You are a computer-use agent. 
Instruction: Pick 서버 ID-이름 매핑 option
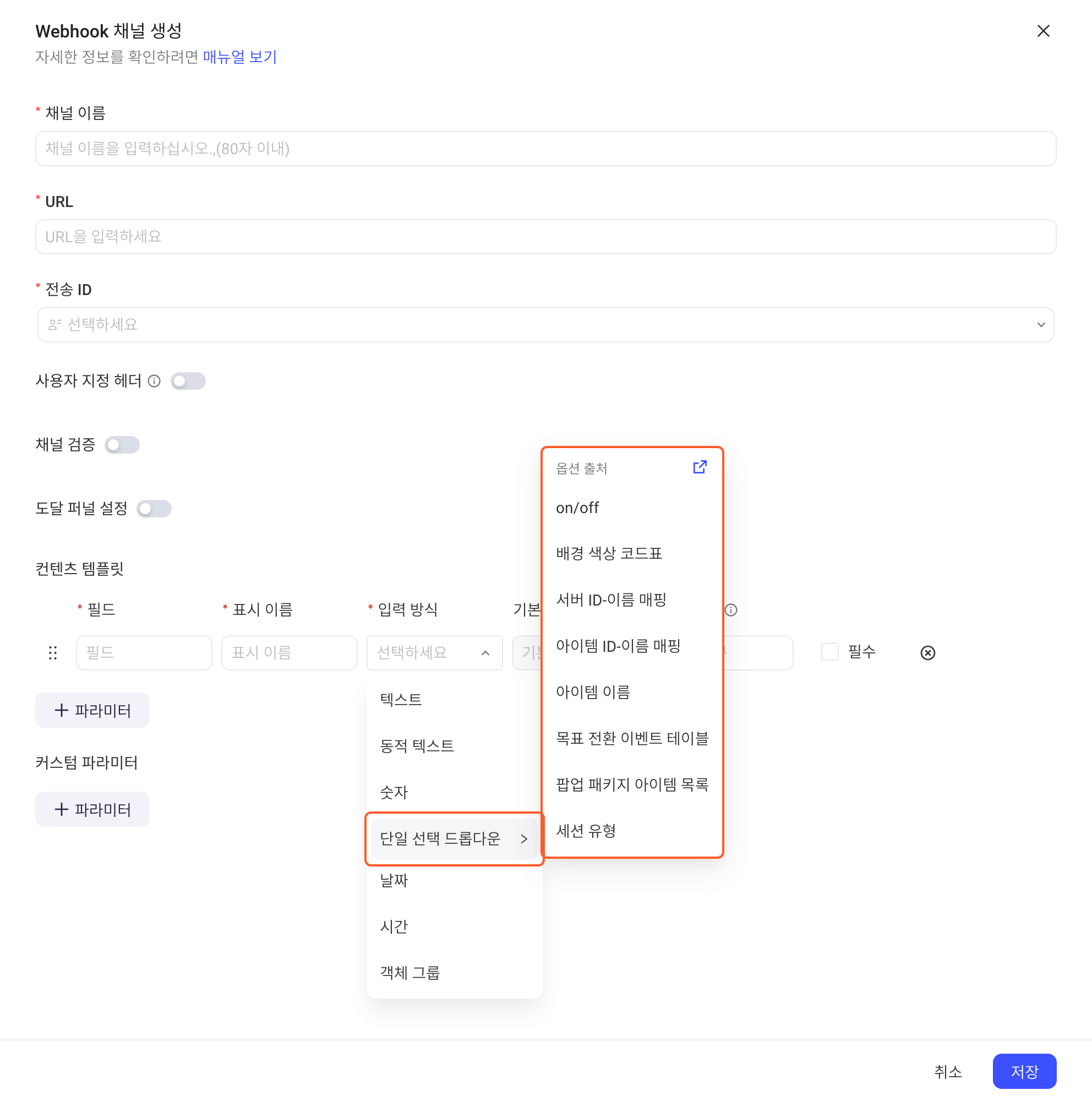pos(632,599)
